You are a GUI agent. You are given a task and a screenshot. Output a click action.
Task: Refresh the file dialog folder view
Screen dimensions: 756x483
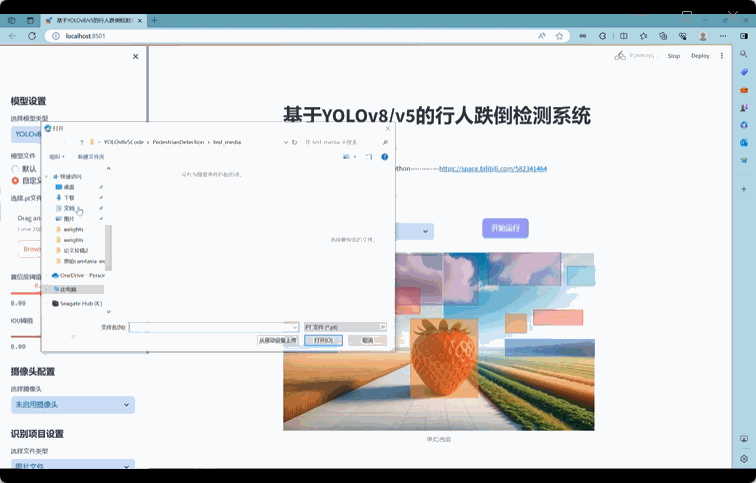295,142
